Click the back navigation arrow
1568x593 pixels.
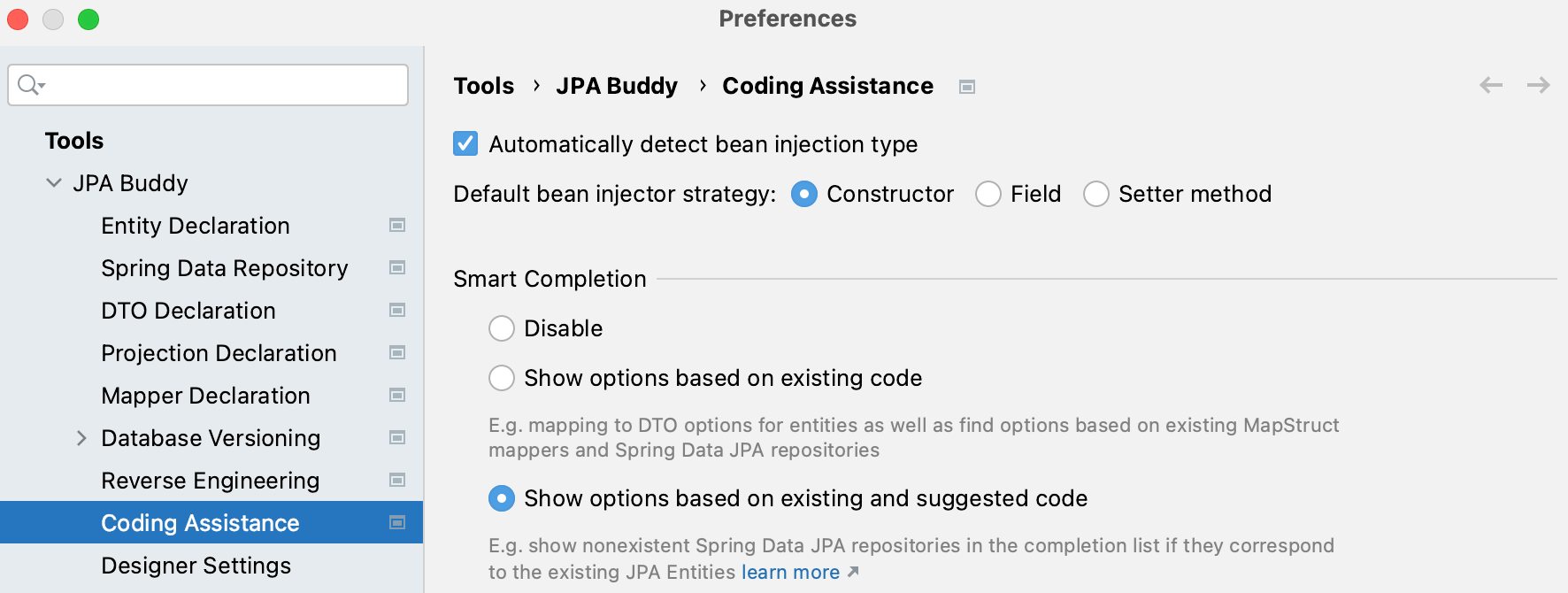pos(1491,85)
